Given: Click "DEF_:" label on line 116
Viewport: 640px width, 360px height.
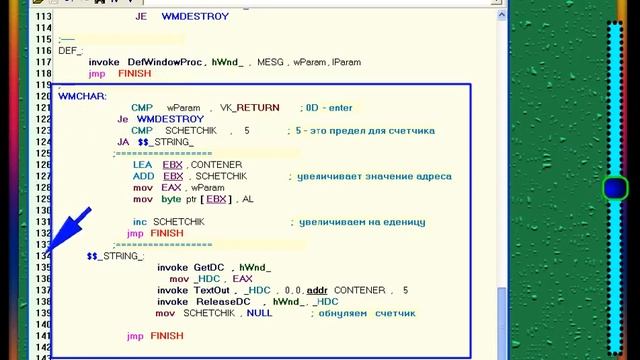Looking at the screenshot, I should [x=70, y=51].
